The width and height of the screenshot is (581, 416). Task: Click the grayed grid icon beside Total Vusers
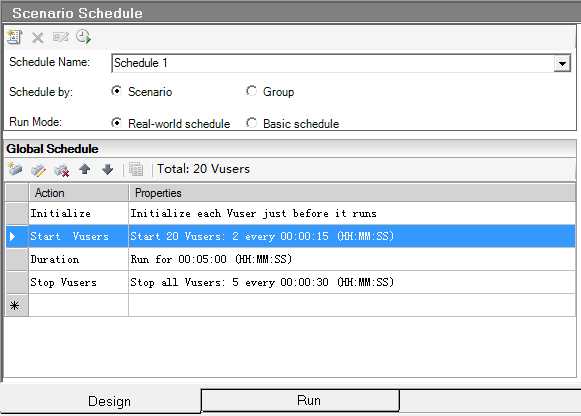(x=136, y=169)
